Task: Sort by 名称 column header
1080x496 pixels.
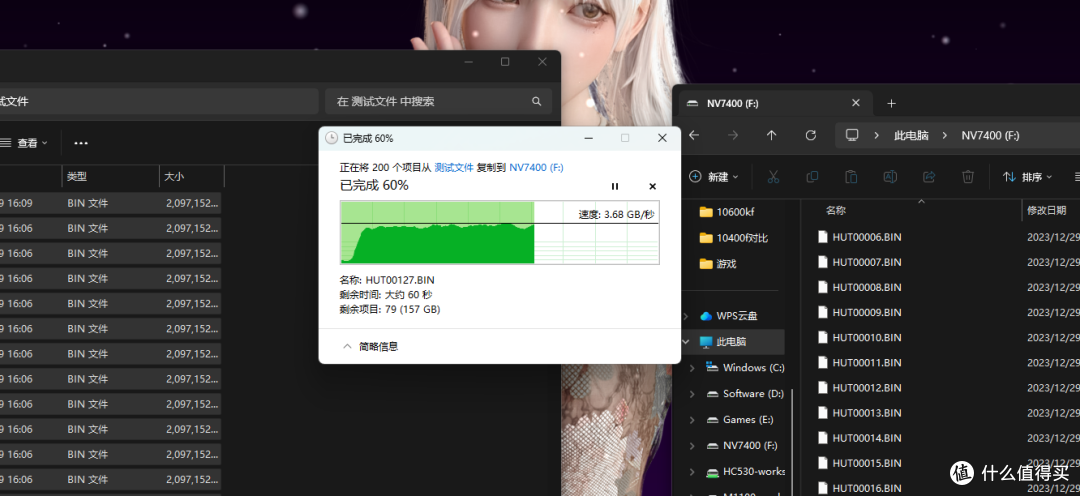Action: 835,210
